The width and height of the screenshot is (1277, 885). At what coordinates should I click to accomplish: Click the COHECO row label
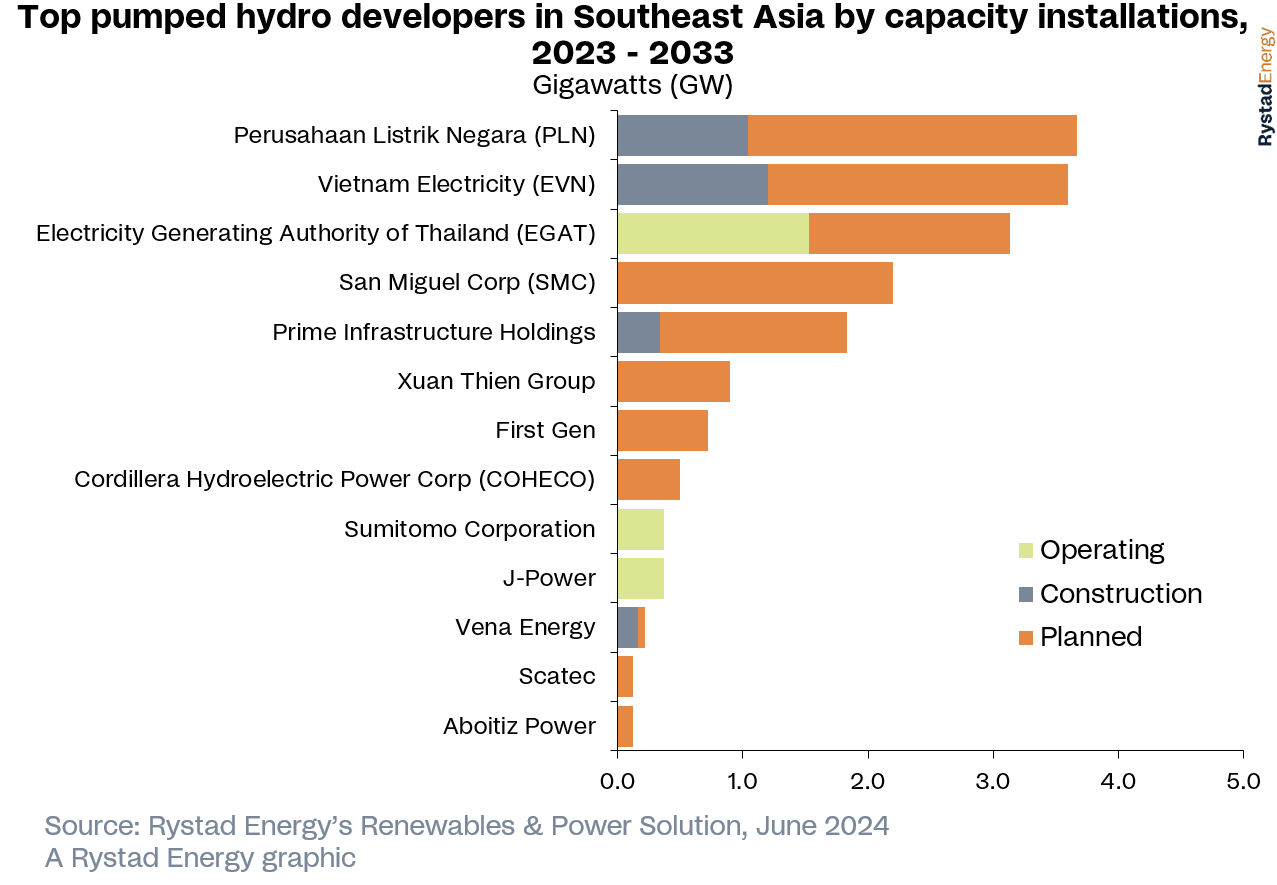(x=335, y=479)
